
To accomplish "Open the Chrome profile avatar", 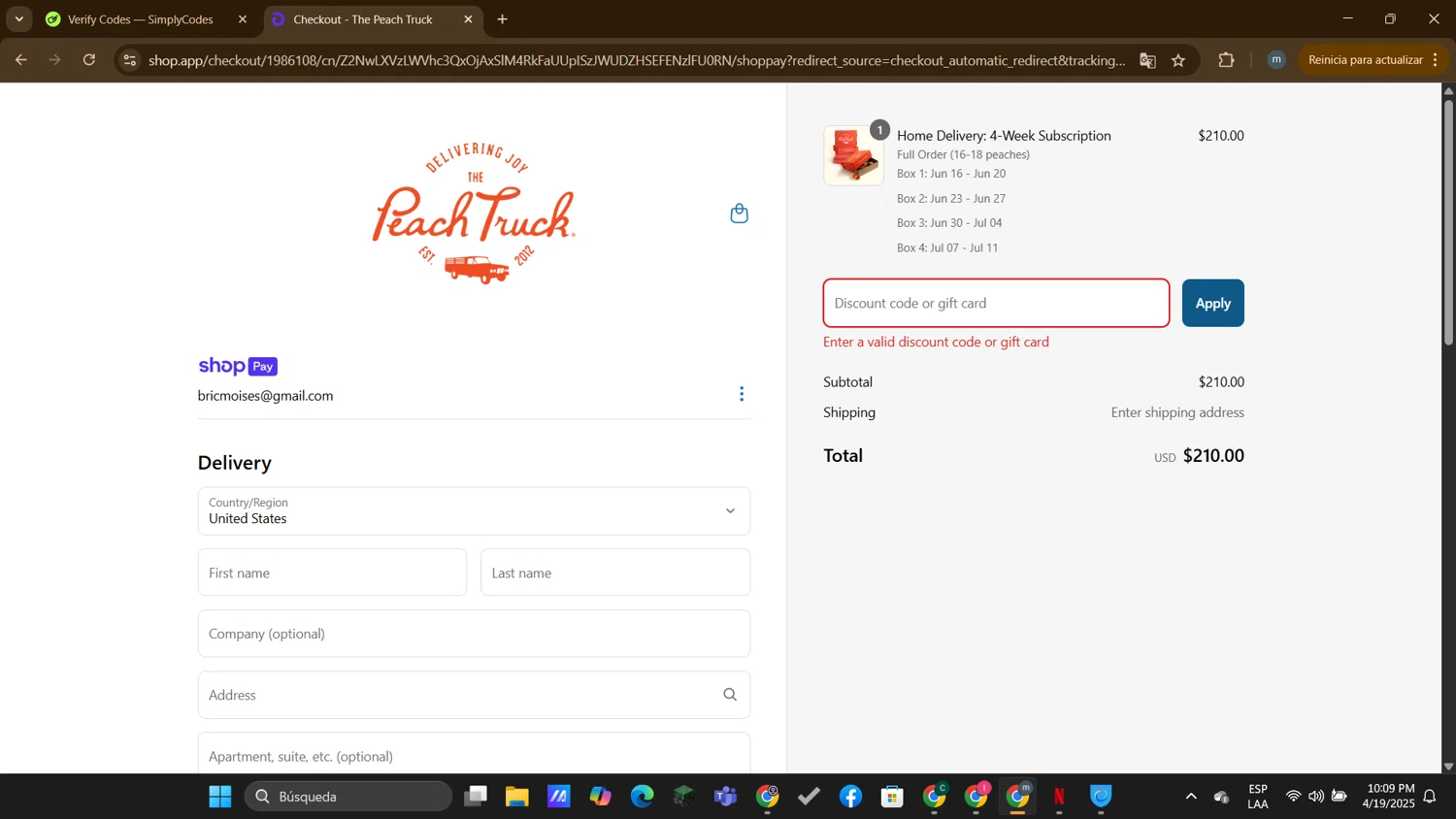I will [1276, 60].
